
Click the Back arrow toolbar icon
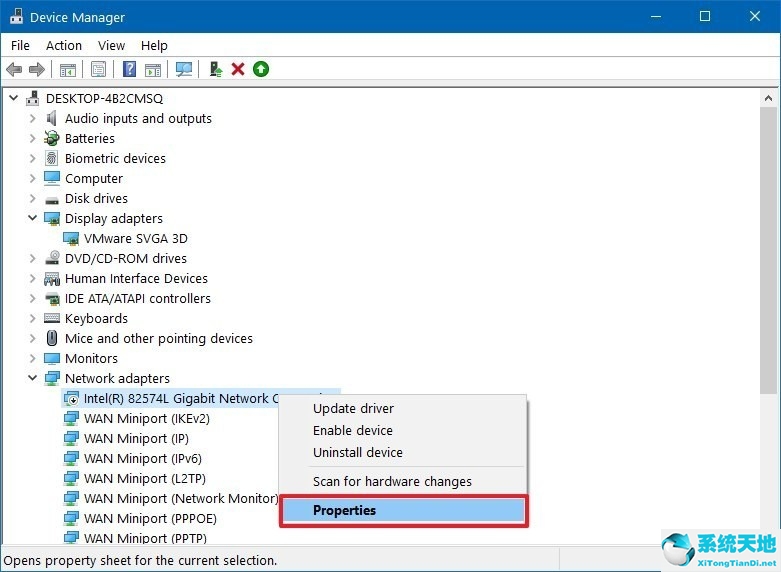(14, 69)
